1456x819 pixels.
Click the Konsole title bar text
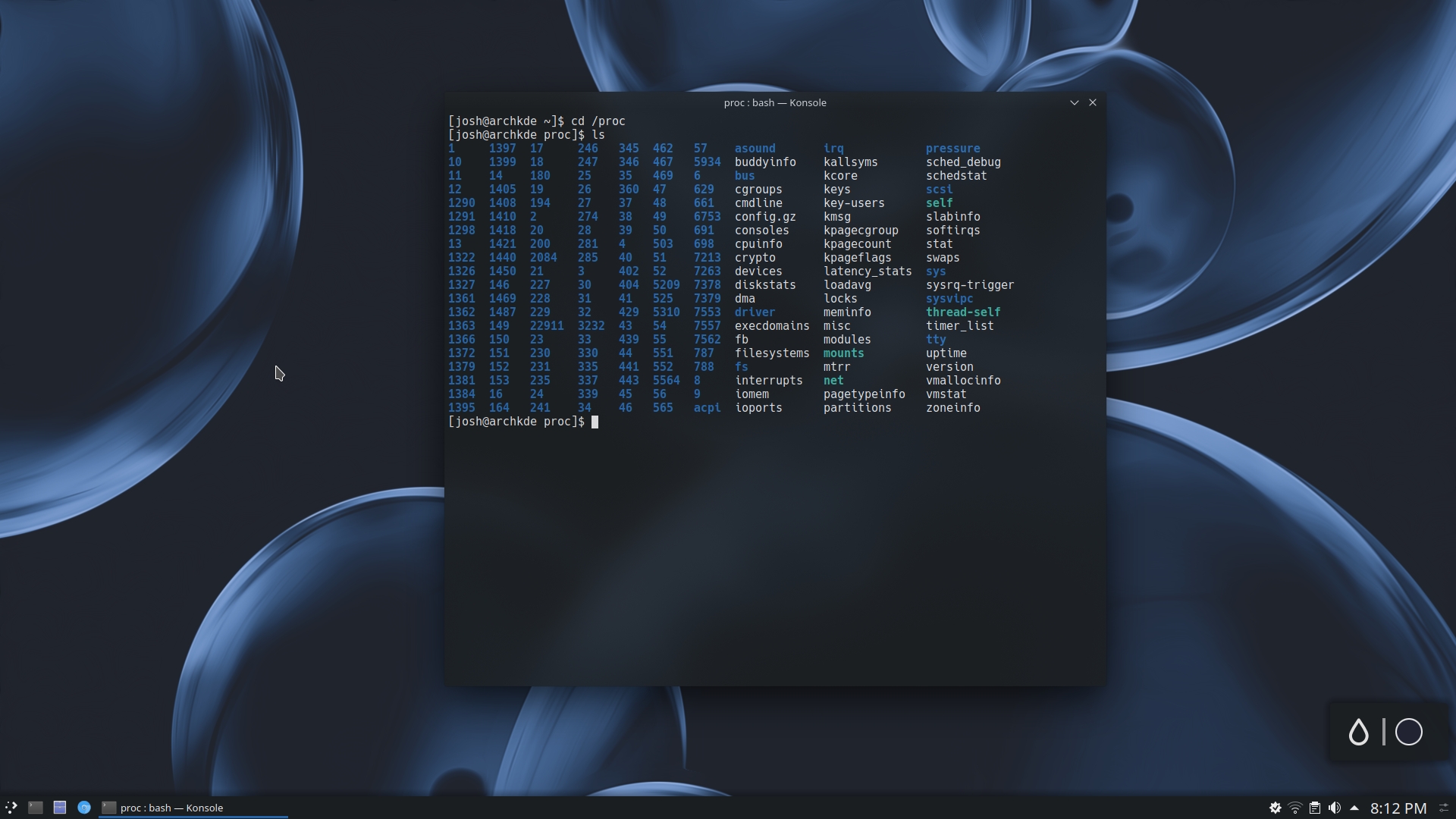pos(775,102)
